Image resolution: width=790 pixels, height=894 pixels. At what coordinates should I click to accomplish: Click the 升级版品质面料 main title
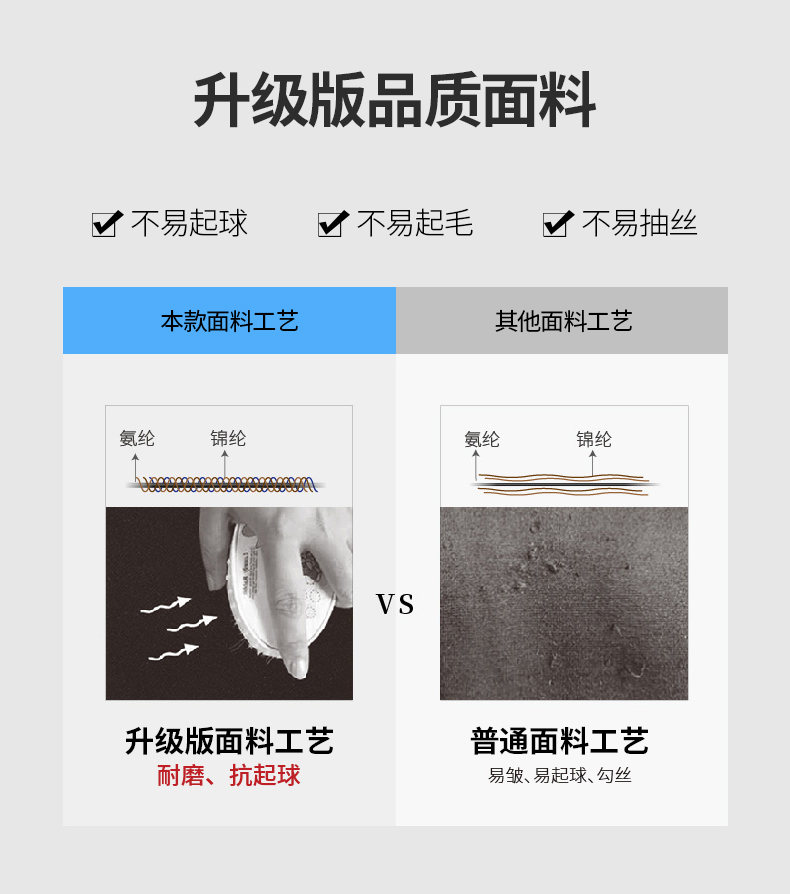(394, 100)
